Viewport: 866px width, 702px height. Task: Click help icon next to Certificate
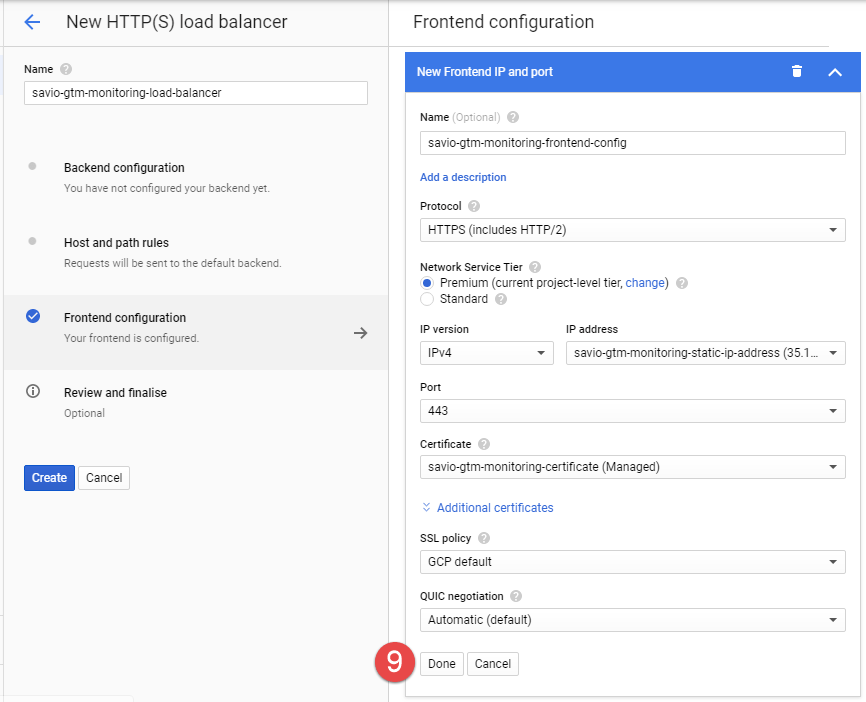click(484, 444)
